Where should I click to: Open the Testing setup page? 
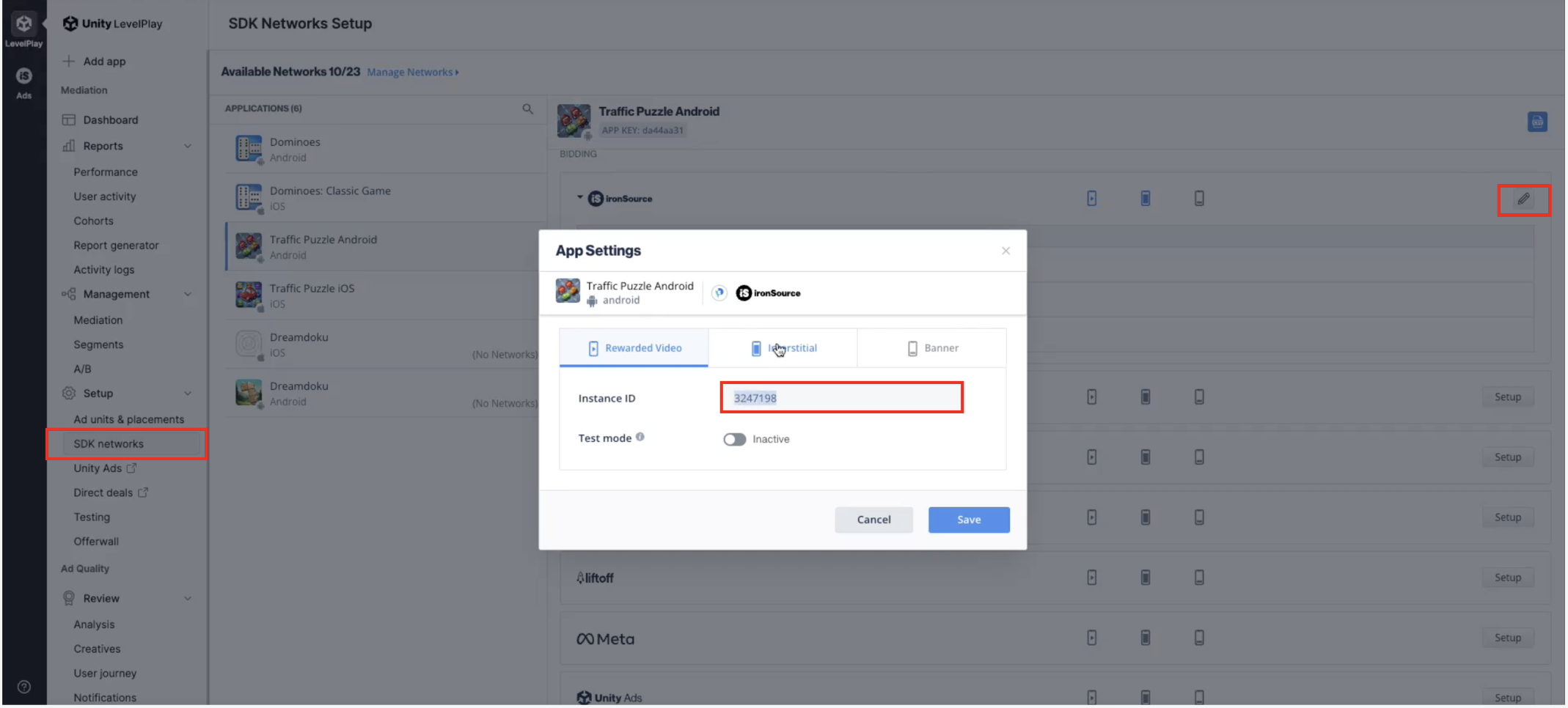[92, 517]
